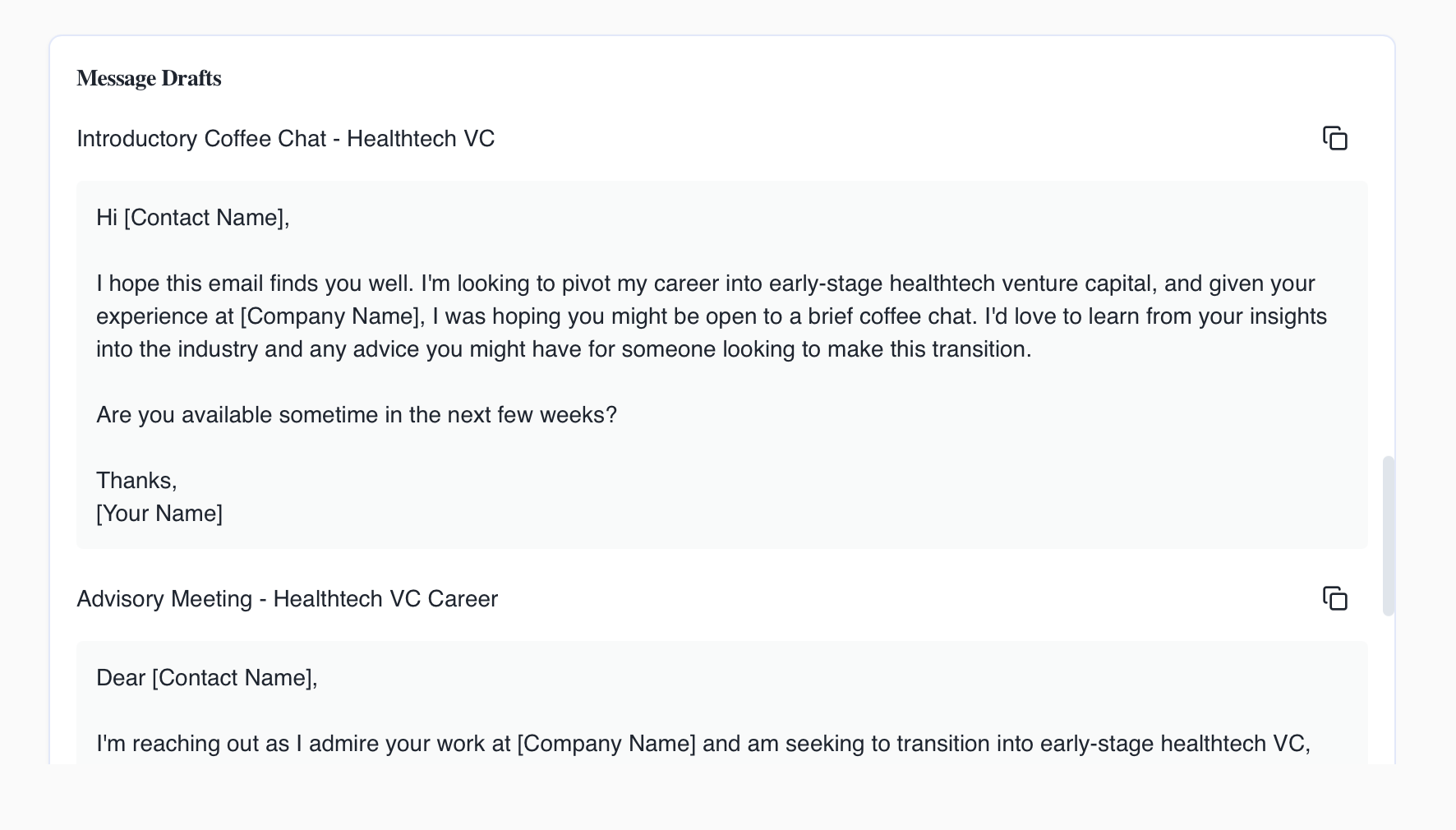
Task: Click the [Your Name] signature placeholder
Action: 159,514
